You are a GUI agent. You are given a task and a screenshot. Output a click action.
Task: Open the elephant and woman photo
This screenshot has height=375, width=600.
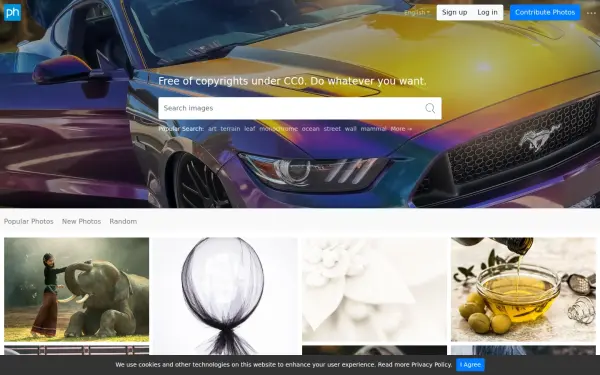pyautogui.click(x=77, y=290)
